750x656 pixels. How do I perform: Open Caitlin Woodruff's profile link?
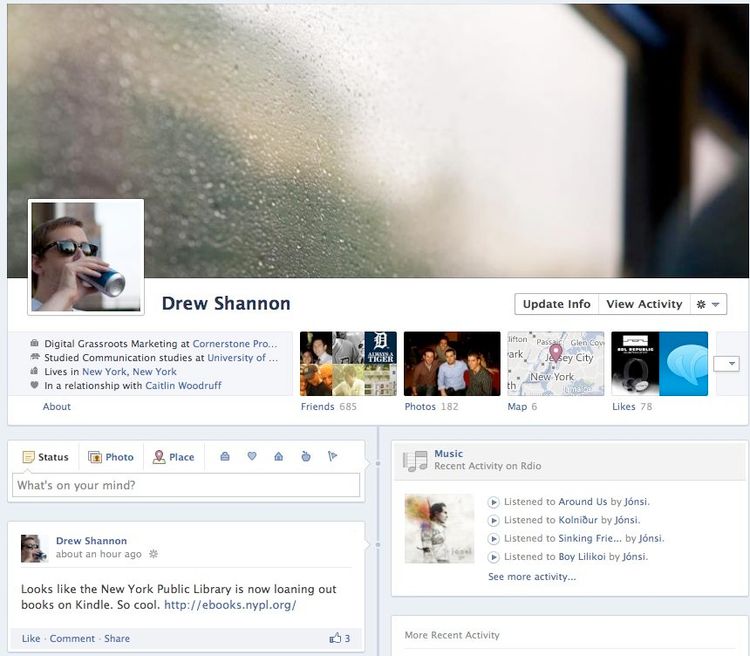point(183,385)
